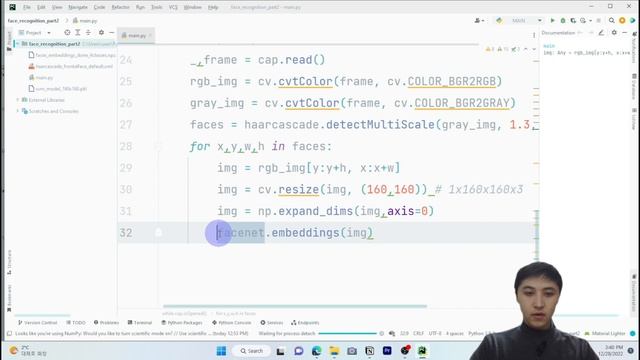The height and width of the screenshot is (360, 640).
Task: Click the orange IDE updates icon
Action: [x=622, y=20]
